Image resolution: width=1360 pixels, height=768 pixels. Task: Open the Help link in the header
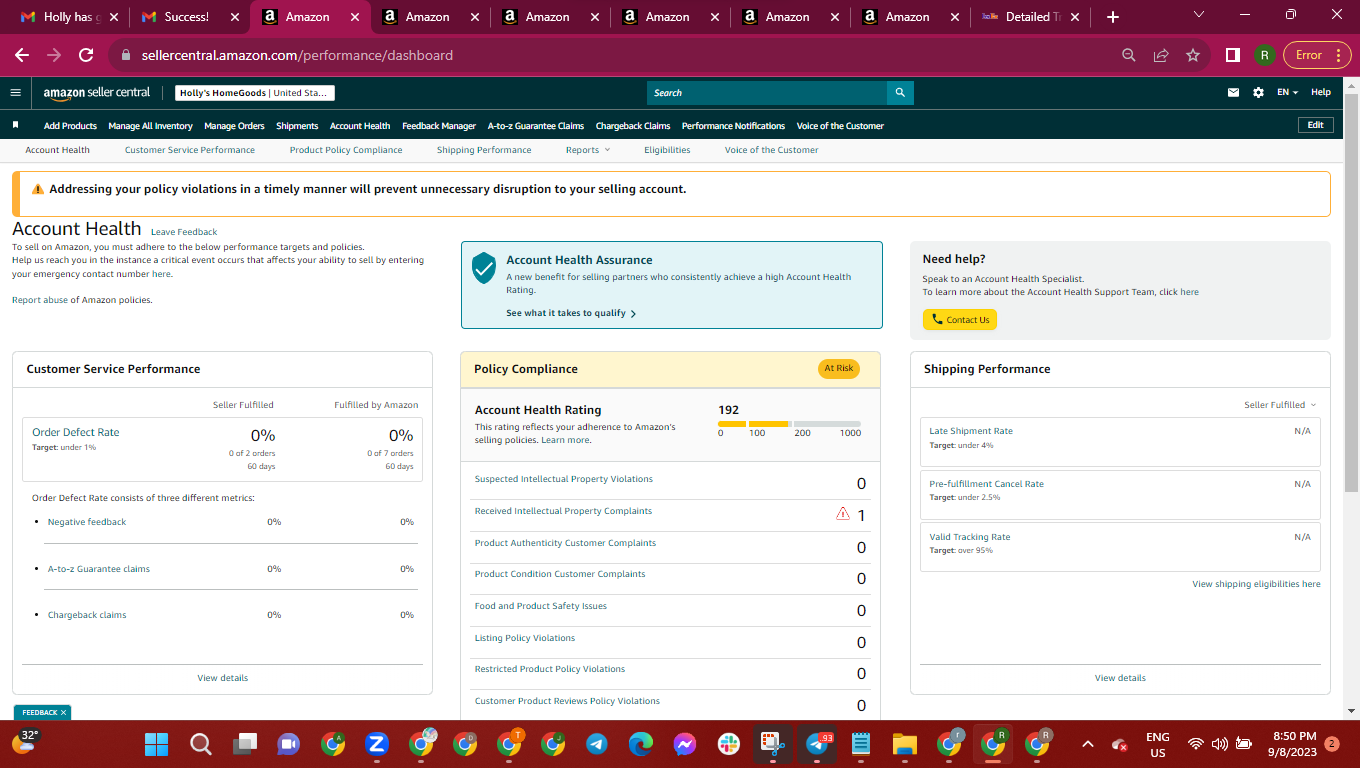pos(1321,92)
